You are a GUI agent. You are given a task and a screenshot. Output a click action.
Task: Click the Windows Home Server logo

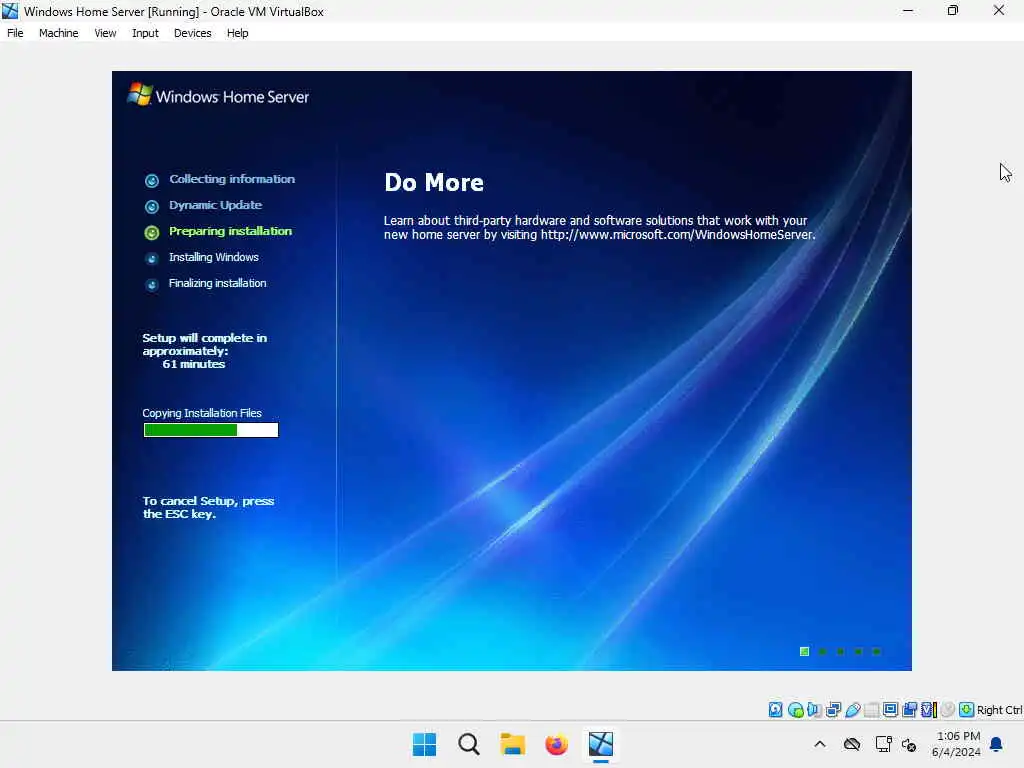(x=218, y=95)
